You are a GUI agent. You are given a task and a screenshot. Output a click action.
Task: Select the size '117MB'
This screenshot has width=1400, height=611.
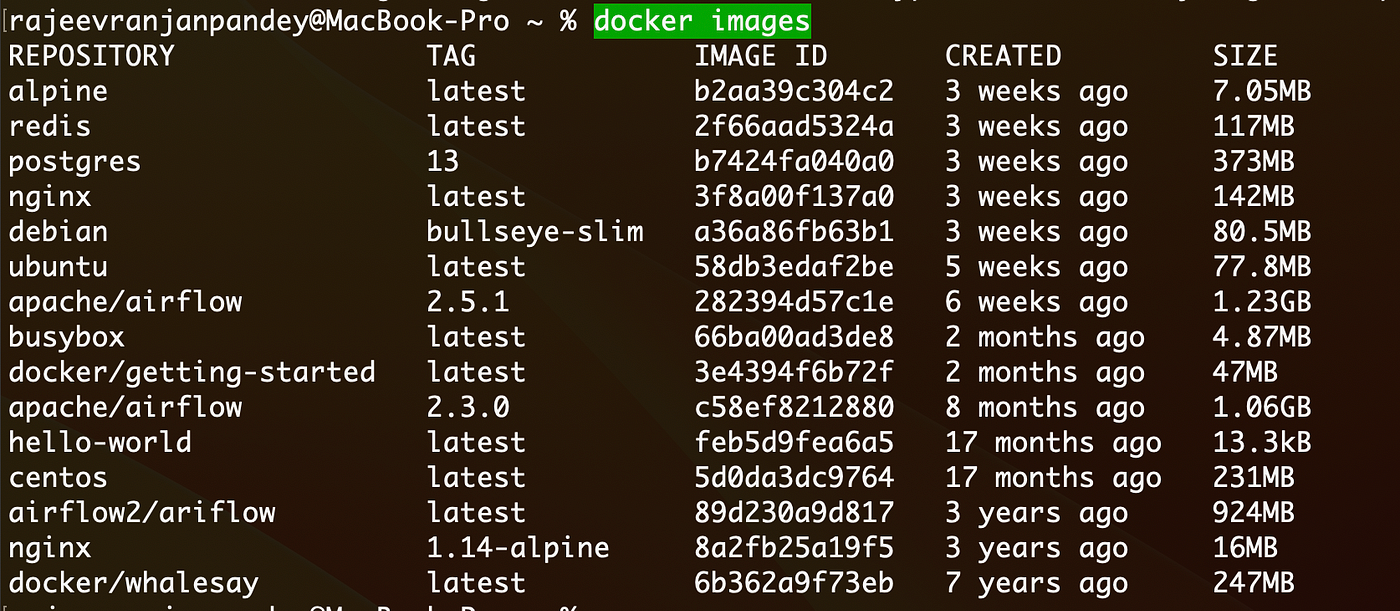coord(1254,127)
